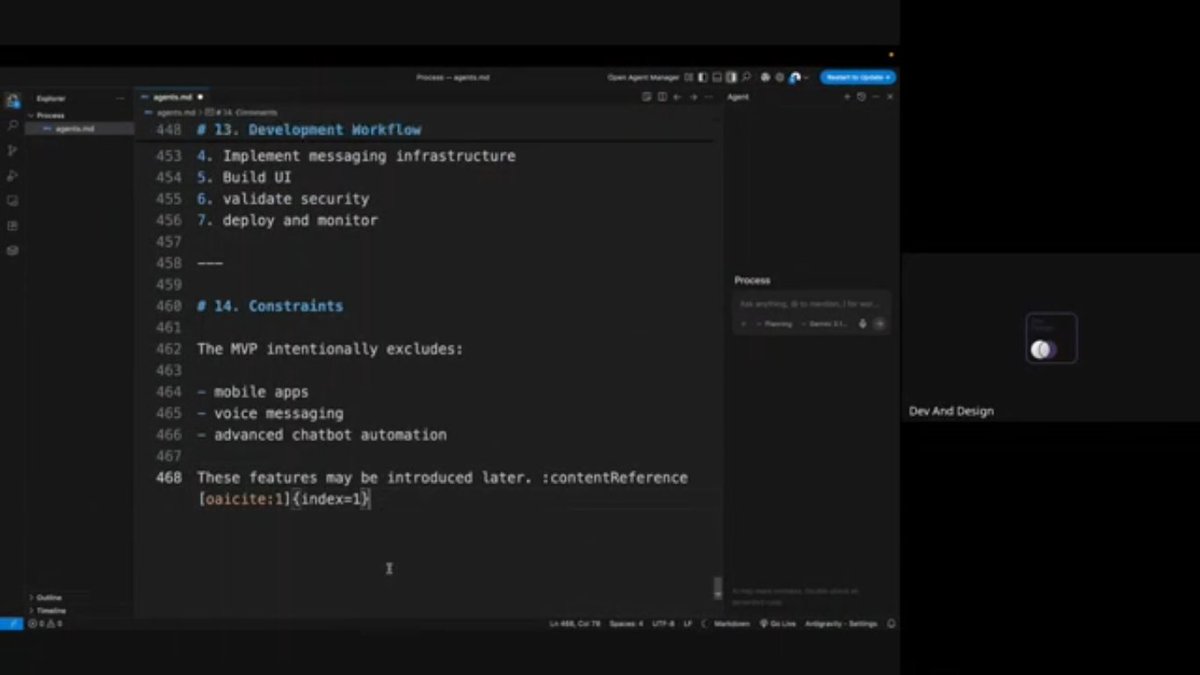Viewport: 1200px width, 675px height.
Task: Click the '# 13. Development Workflow' sticky heading
Action: point(309,130)
